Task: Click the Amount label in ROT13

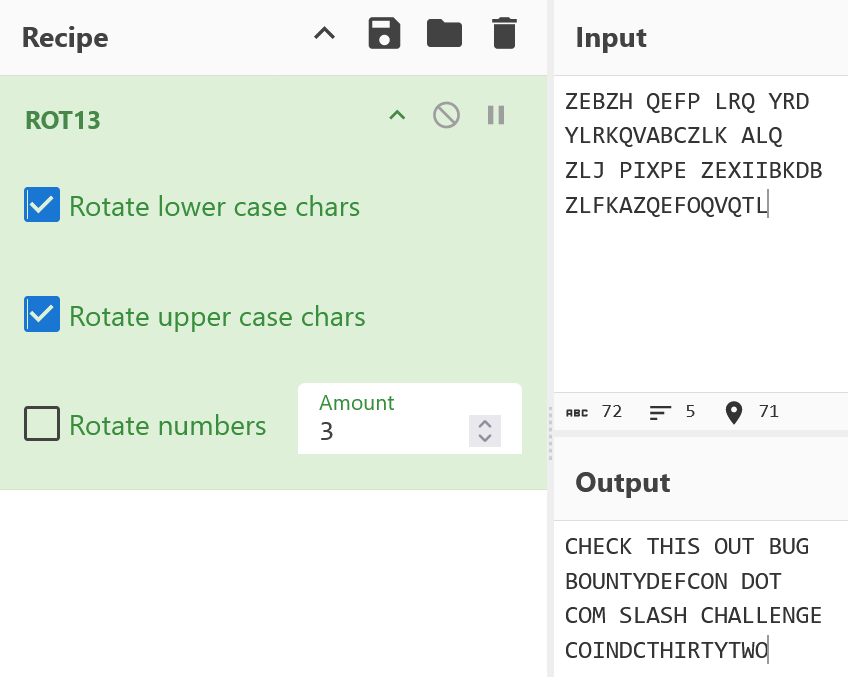Action: (x=356, y=403)
